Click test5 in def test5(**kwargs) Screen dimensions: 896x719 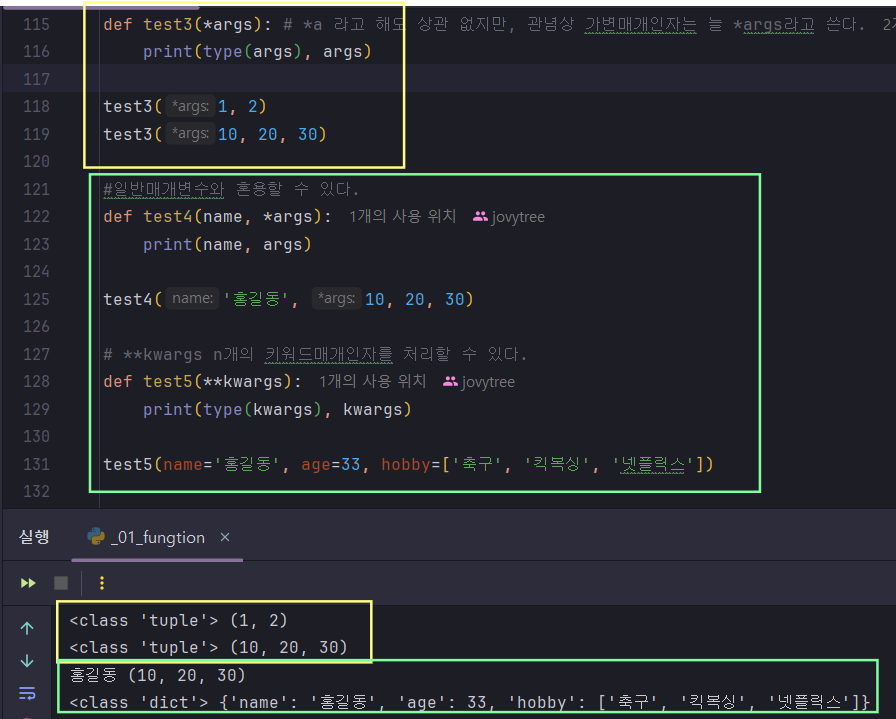(168, 381)
